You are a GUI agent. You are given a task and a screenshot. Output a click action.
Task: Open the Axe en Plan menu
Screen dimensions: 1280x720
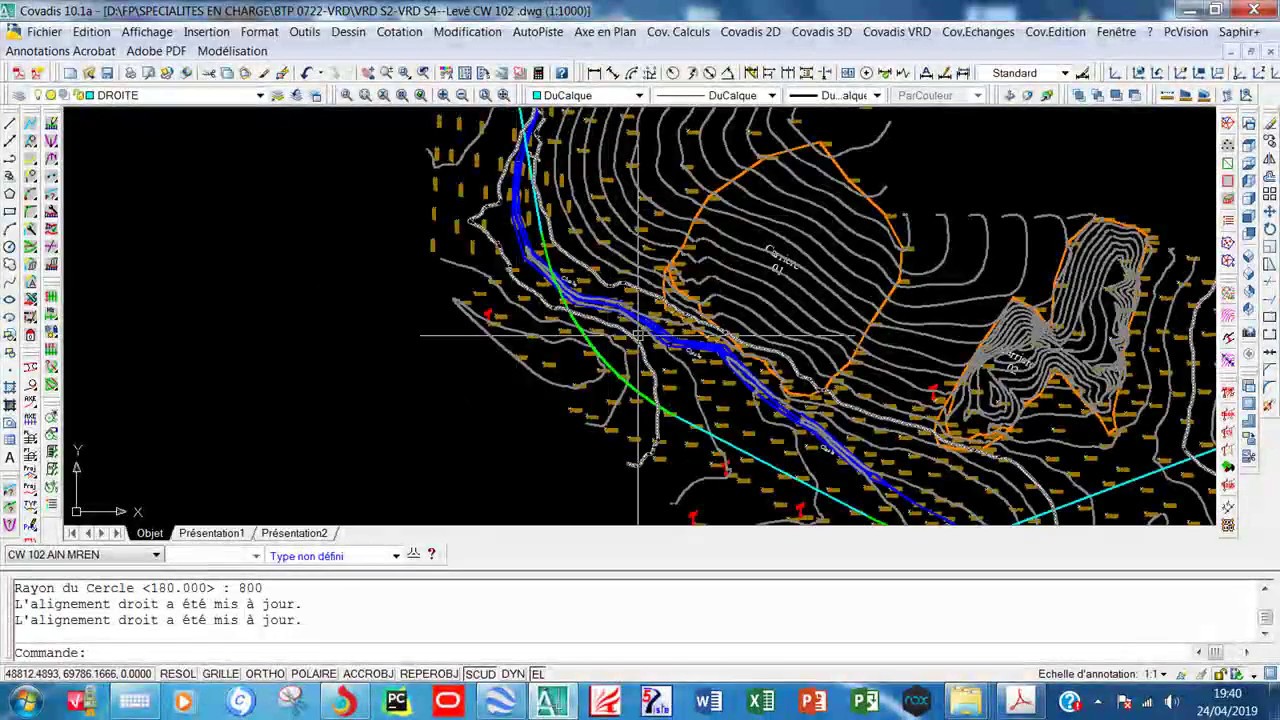[x=605, y=32]
